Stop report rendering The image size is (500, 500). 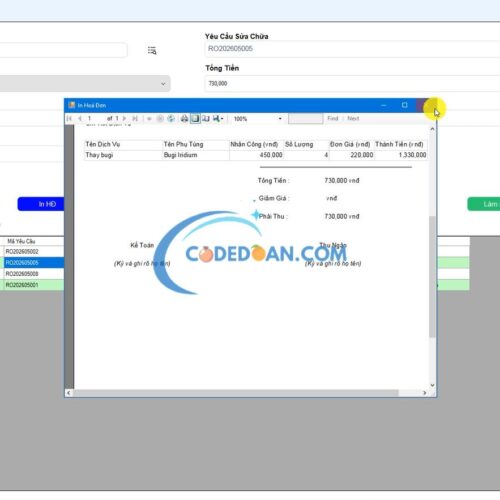click(x=160, y=119)
